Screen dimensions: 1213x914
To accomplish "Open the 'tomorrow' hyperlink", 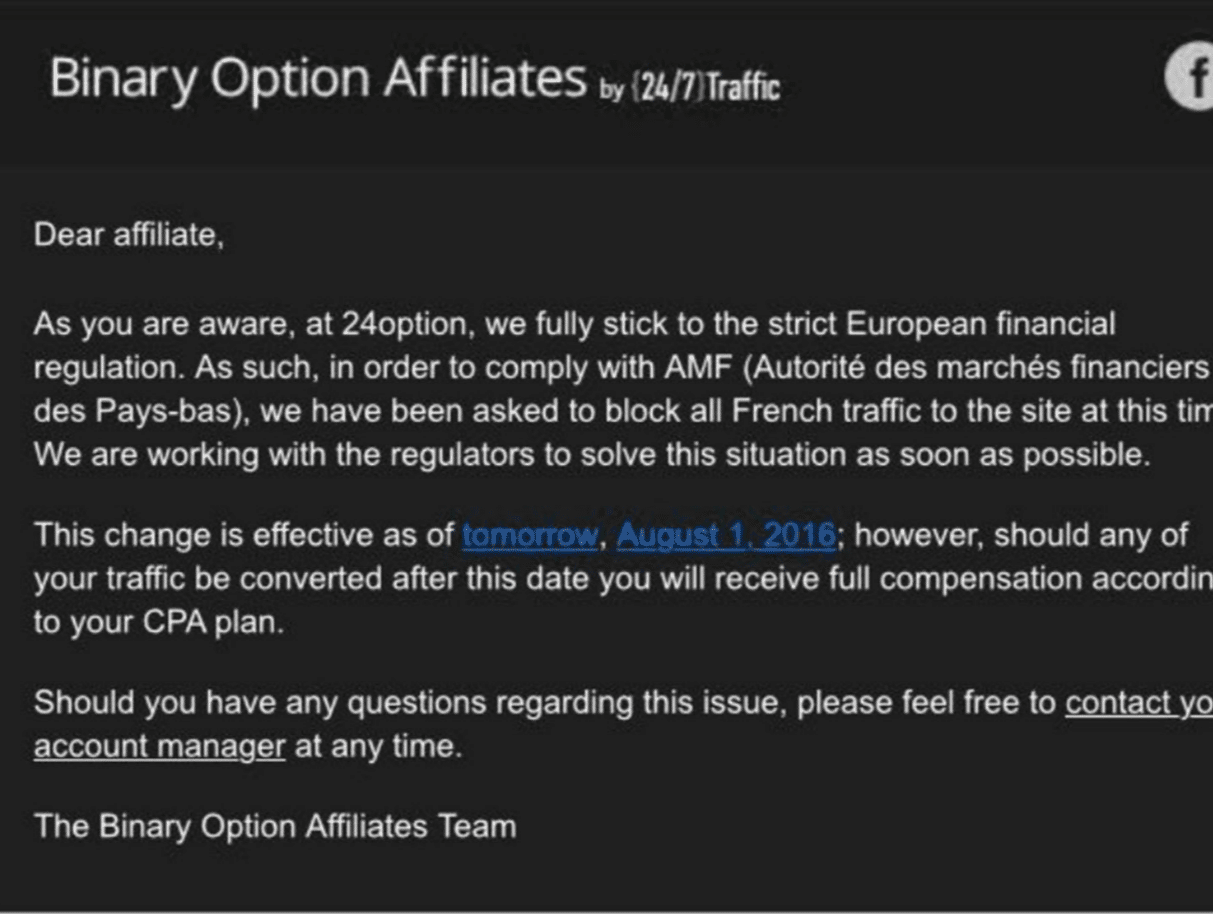I will point(529,536).
